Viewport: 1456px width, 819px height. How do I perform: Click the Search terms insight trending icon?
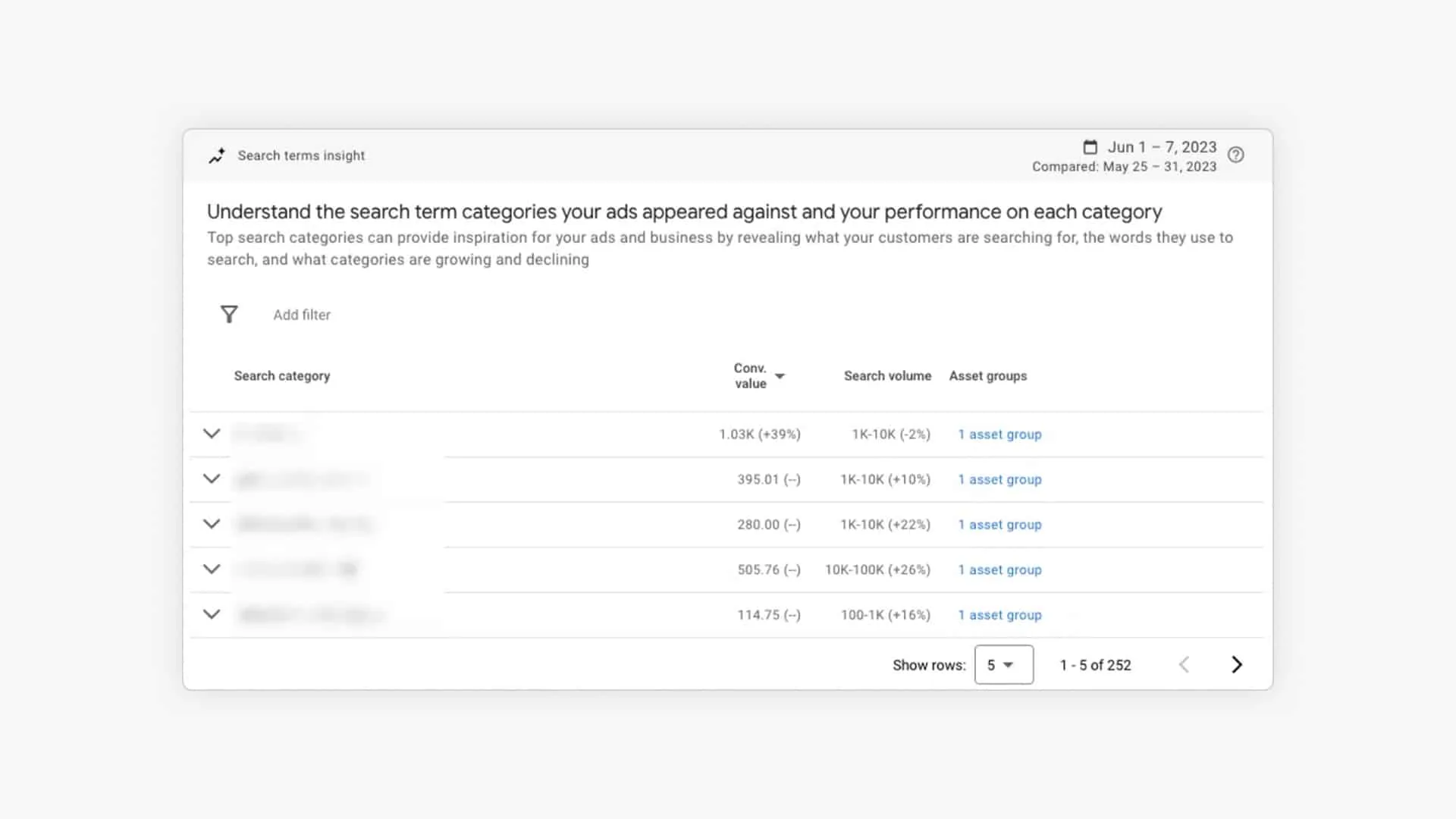[x=218, y=155]
